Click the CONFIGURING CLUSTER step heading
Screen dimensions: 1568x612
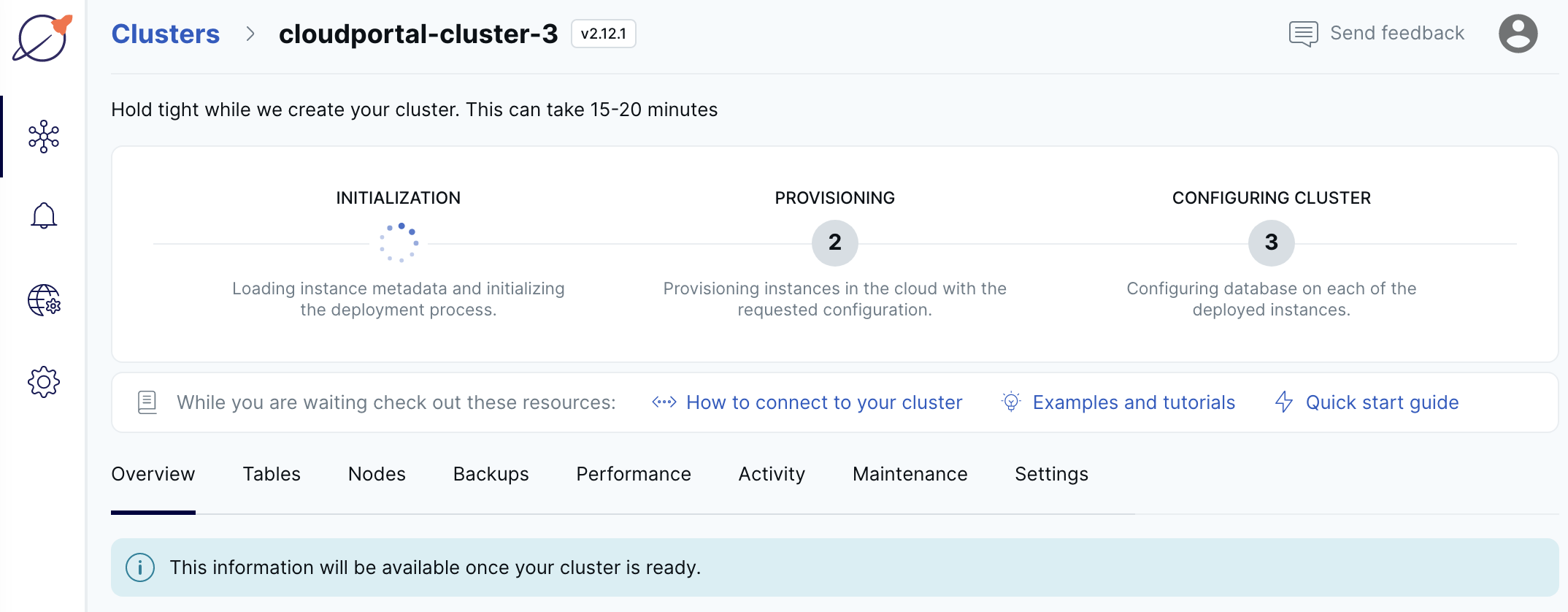[1272, 198]
